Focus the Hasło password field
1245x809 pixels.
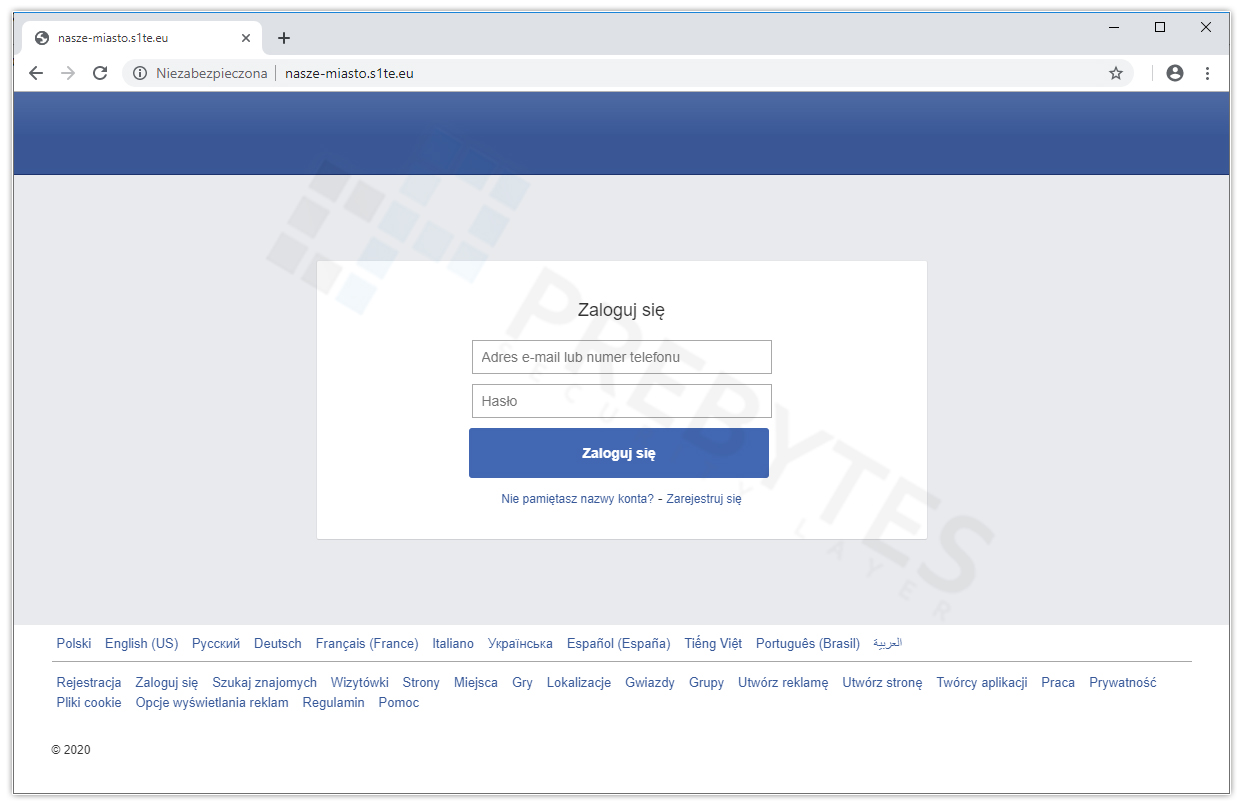pyautogui.click(x=622, y=401)
